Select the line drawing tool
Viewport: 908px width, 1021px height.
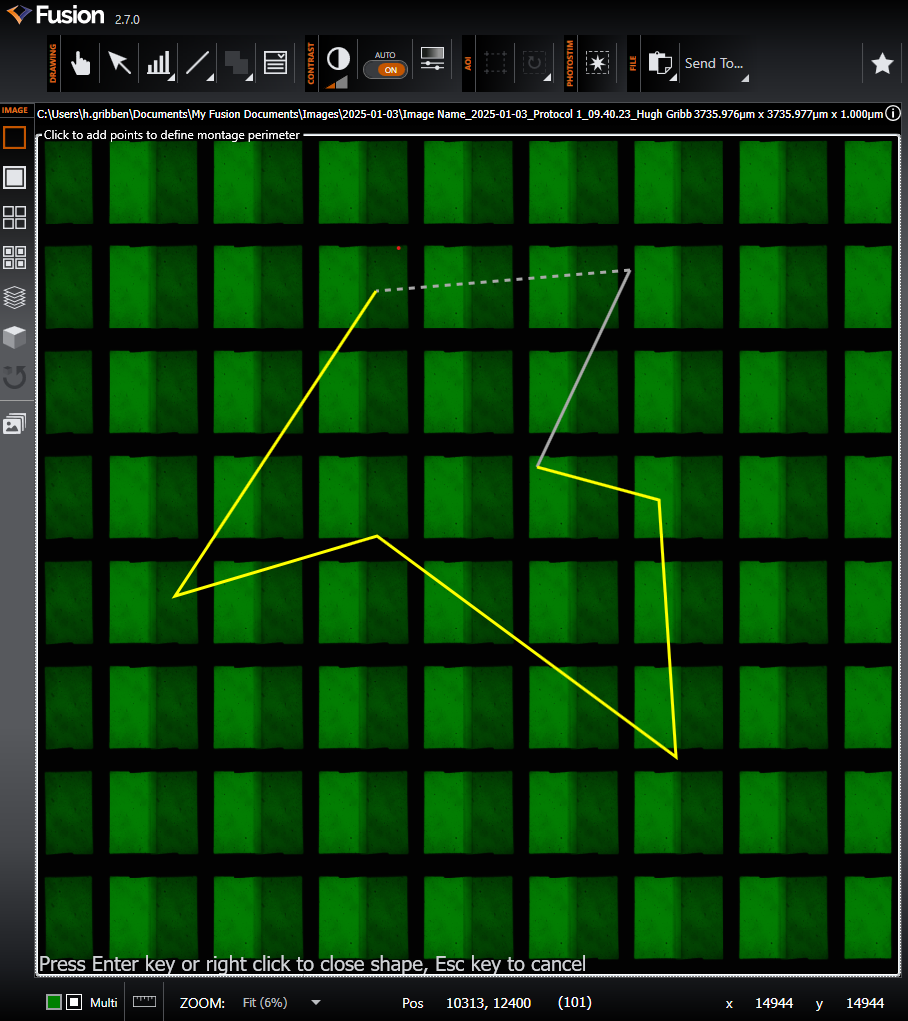tap(197, 63)
